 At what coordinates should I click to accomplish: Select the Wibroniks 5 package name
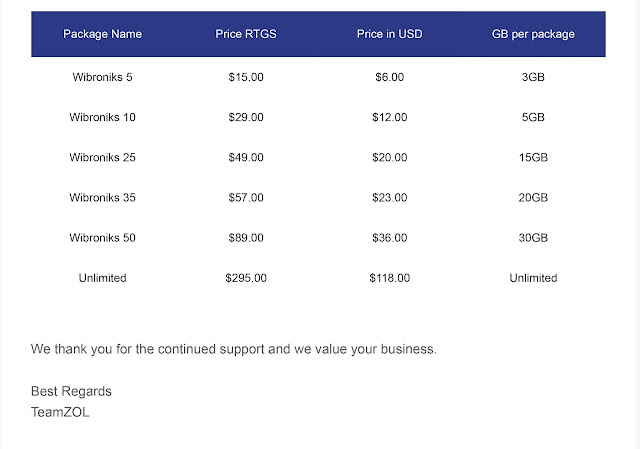102,77
